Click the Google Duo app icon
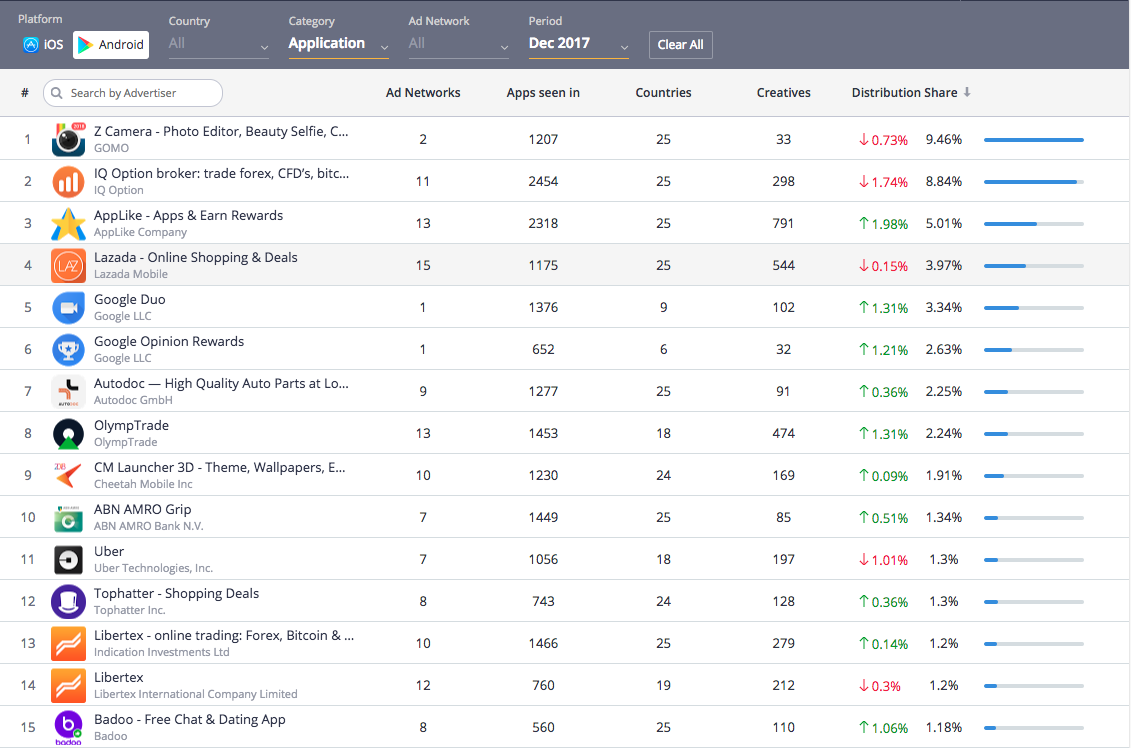The height and width of the screenshot is (748, 1131). pos(69,307)
